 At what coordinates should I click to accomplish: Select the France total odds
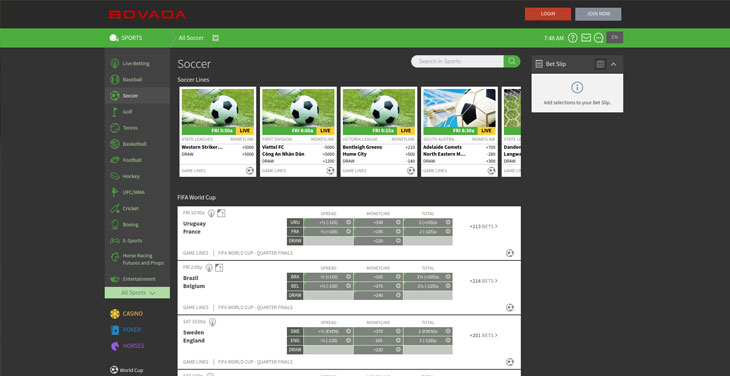coord(428,232)
